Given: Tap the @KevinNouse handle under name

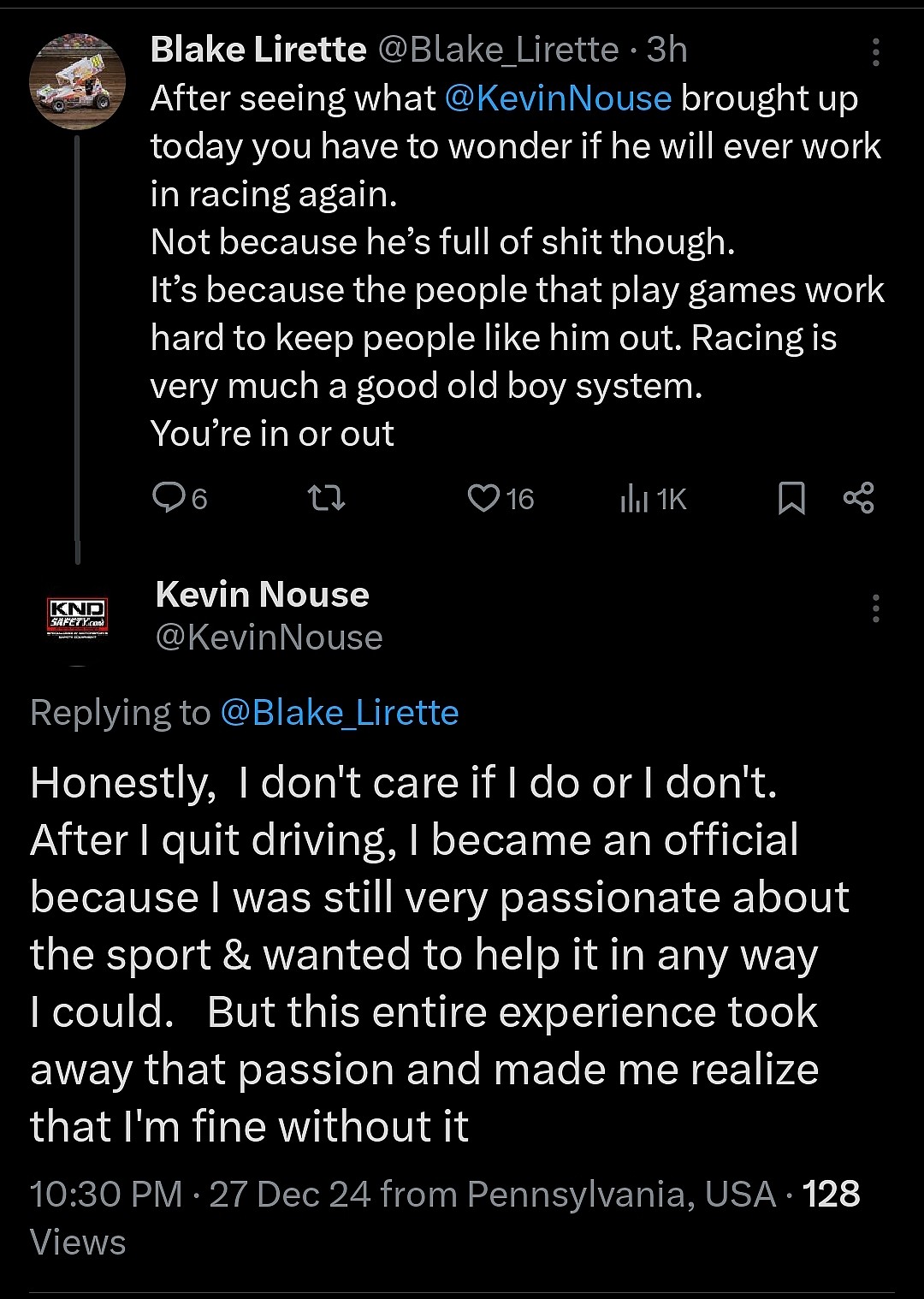Looking at the screenshot, I should (x=269, y=638).
